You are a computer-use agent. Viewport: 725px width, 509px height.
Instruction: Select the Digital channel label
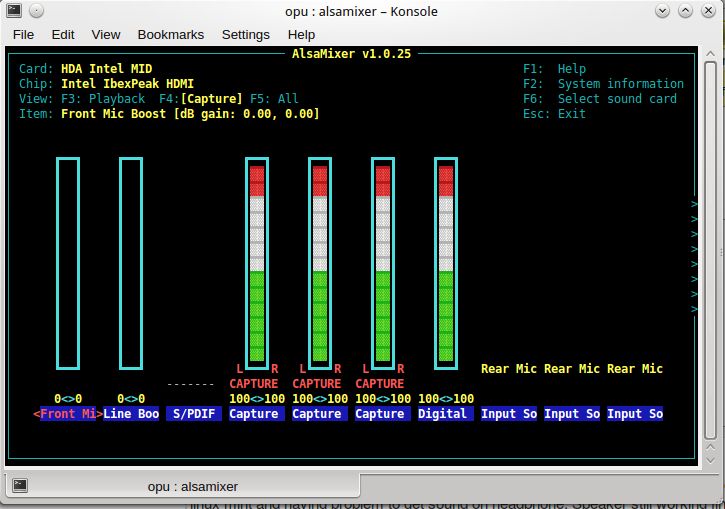pyautogui.click(x=445, y=413)
